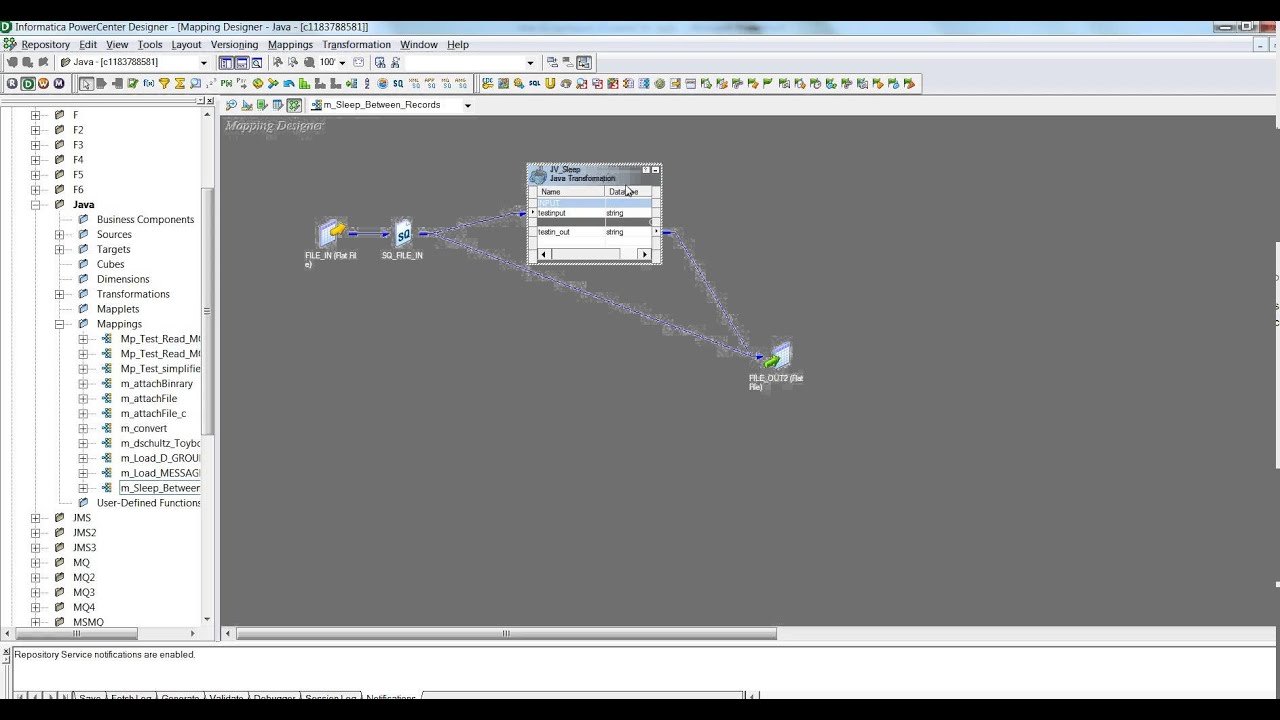Expand the Transformations node
1280x720 pixels.
point(59,294)
